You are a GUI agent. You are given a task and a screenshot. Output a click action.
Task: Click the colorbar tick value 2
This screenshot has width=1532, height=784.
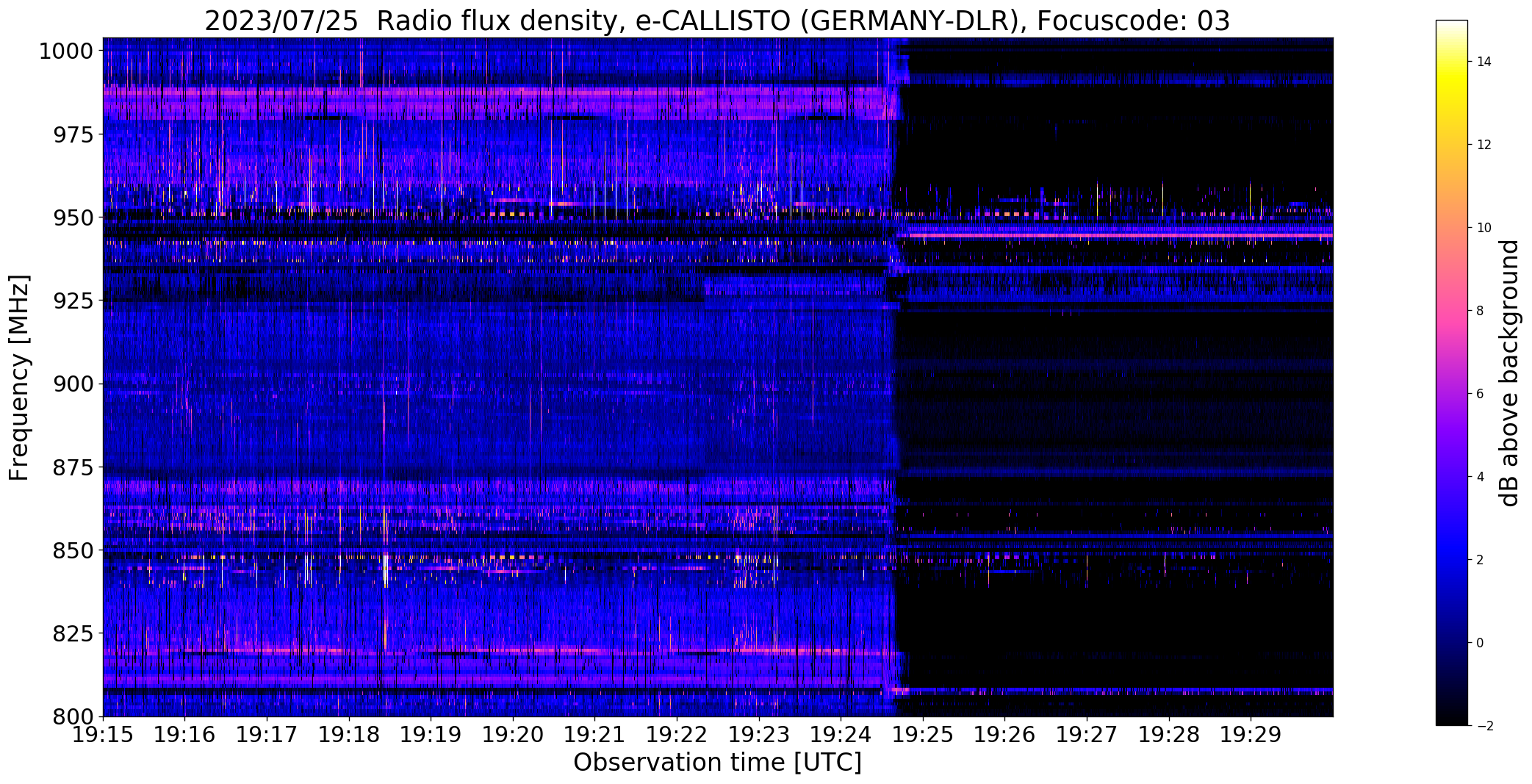(1481, 560)
